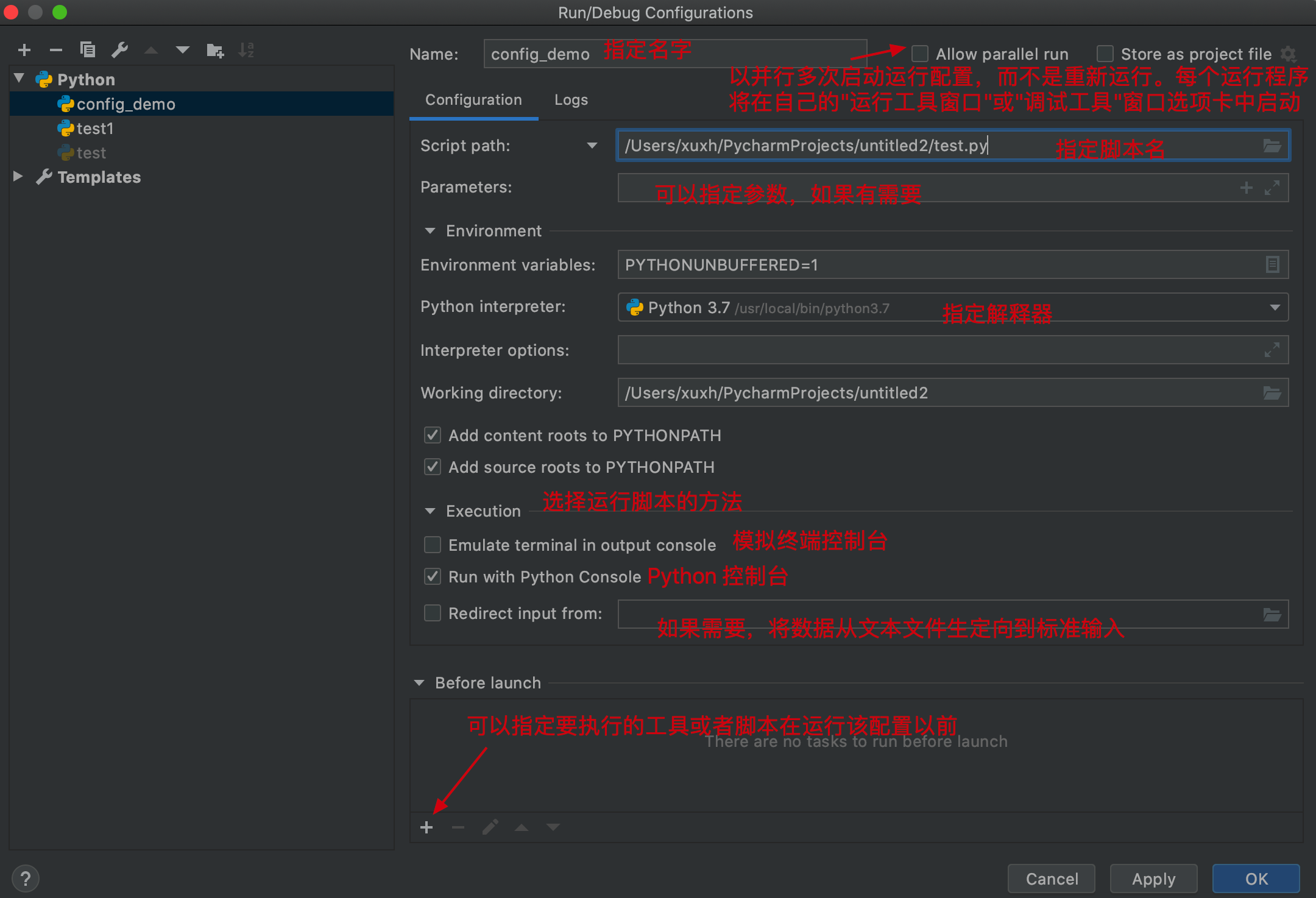Remove the selected configuration
This screenshot has height=898, width=1316.
tap(56, 50)
